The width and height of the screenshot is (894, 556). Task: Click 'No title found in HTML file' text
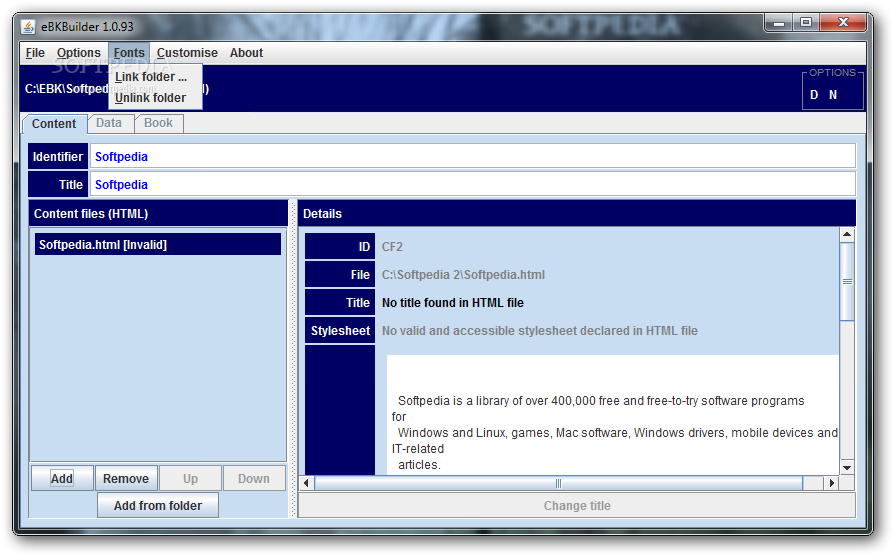click(x=453, y=303)
